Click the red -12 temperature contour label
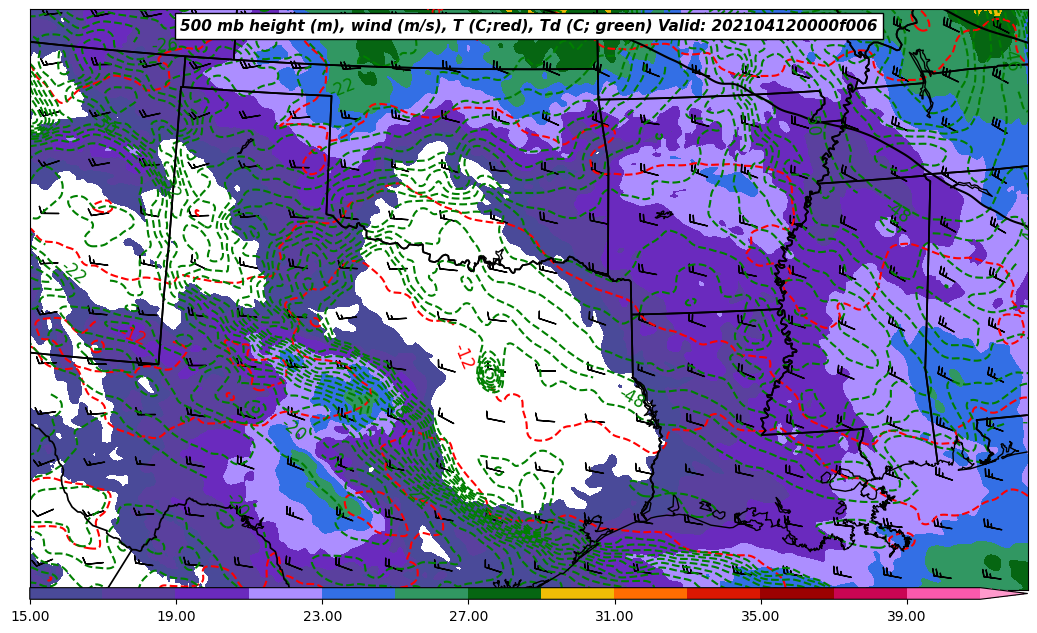Screen dimensions: 1037x633 [x=464, y=358]
